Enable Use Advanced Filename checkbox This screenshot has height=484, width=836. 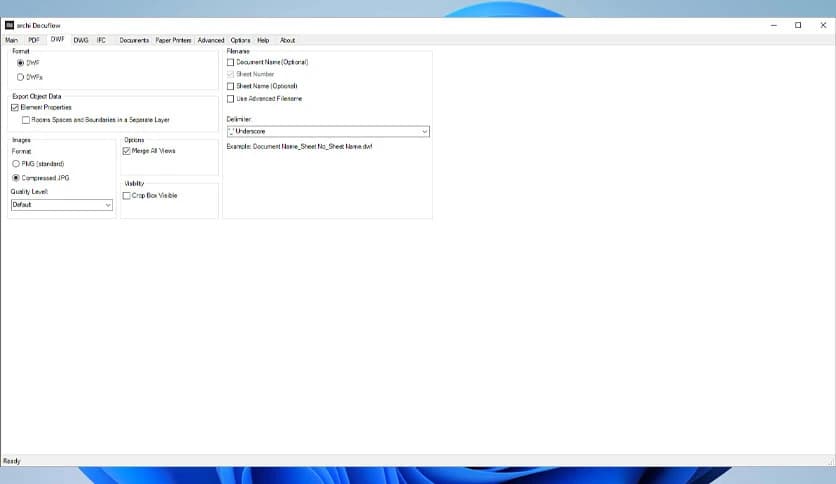tap(230, 99)
